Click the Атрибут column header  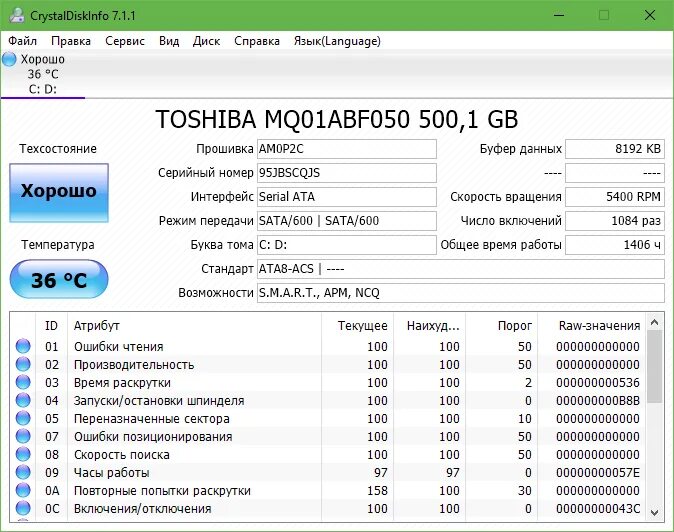pyautogui.click(x=194, y=326)
